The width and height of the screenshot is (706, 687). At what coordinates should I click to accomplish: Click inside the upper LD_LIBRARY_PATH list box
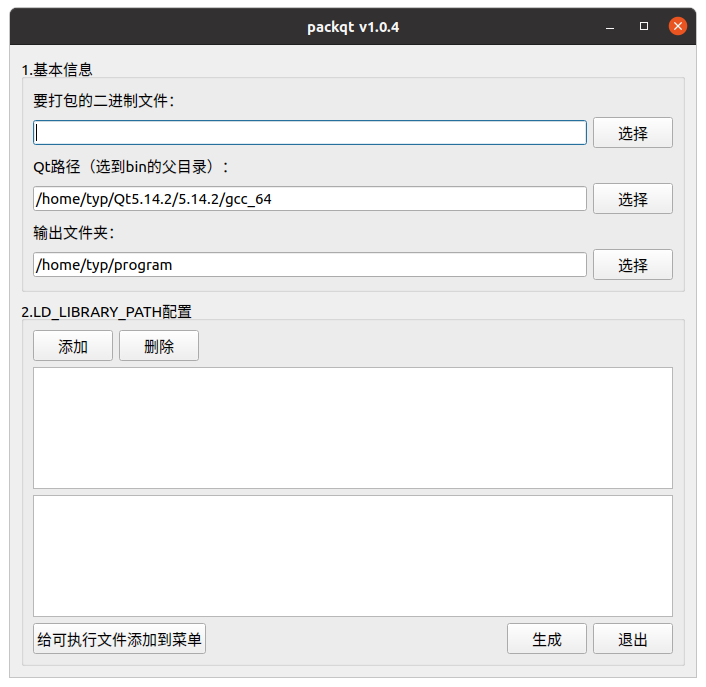pos(353,428)
